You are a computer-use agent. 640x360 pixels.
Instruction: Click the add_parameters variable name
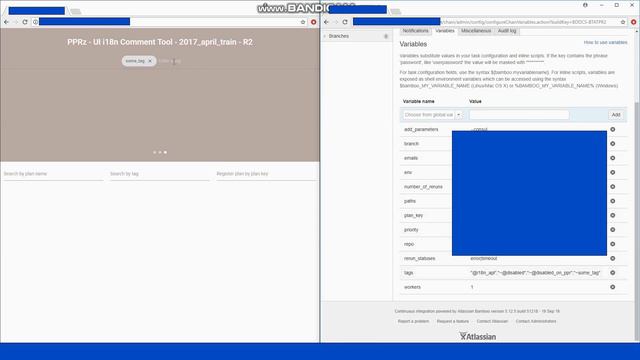tap(421, 129)
